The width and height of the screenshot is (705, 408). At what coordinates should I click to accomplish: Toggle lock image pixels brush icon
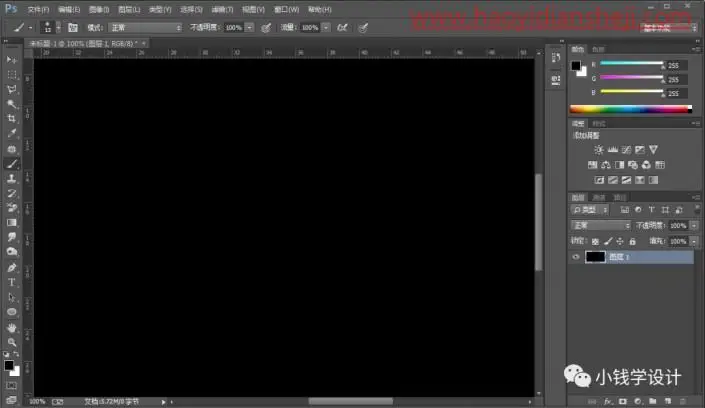pyautogui.click(x=608, y=242)
